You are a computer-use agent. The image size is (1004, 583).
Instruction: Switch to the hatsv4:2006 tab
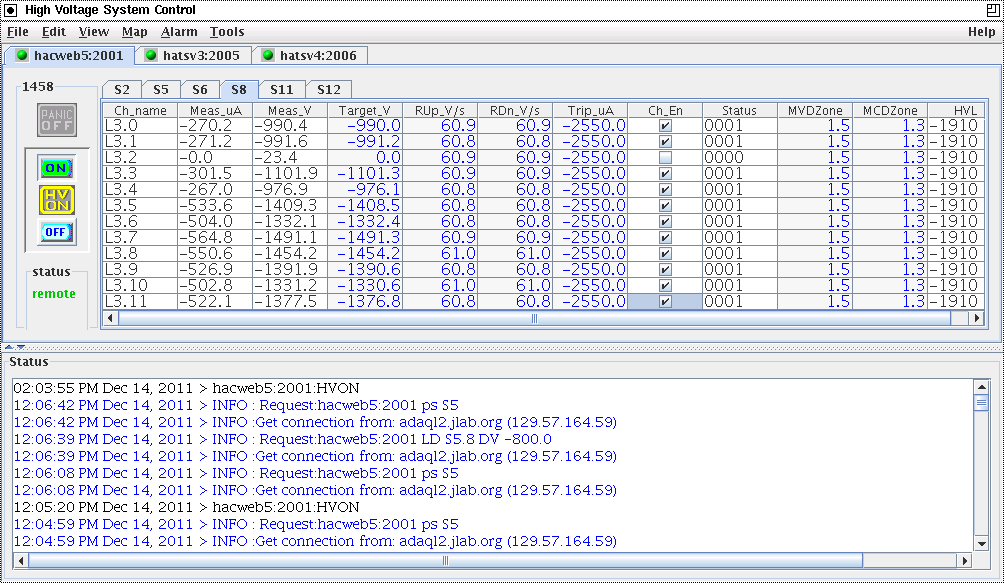coord(311,56)
